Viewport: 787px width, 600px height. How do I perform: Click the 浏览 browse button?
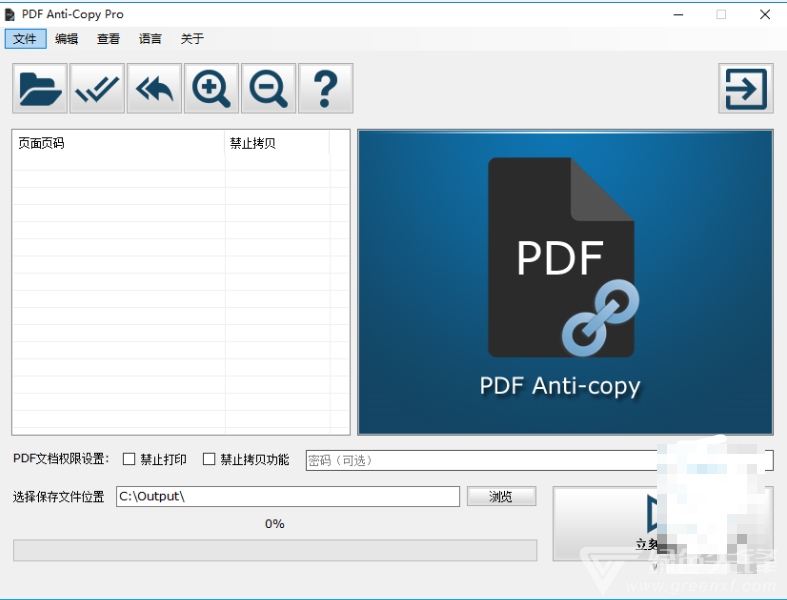pyautogui.click(x=501, y=497)
